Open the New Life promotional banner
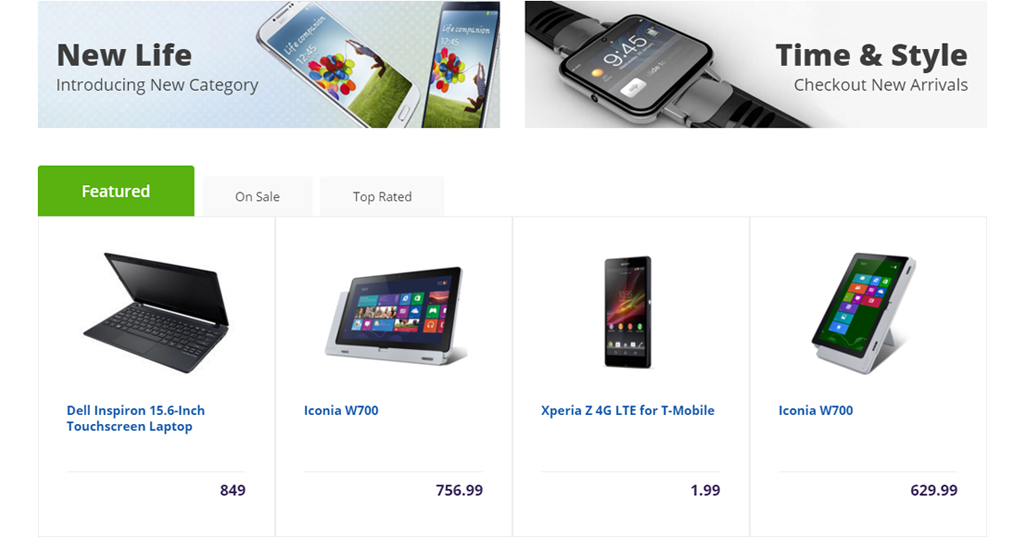 pos(268,64)
